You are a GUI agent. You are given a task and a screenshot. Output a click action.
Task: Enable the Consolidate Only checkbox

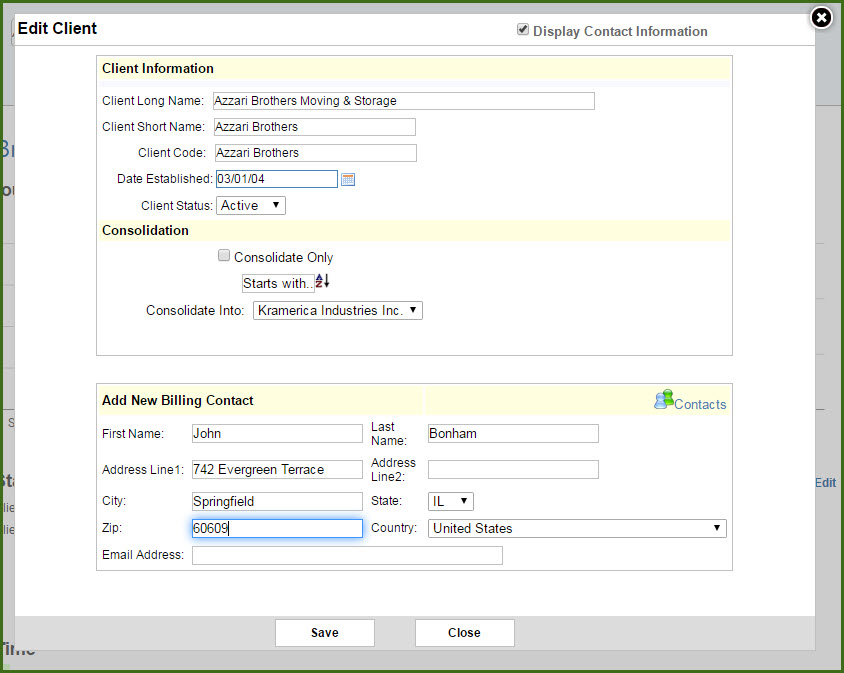click(224, 256)
